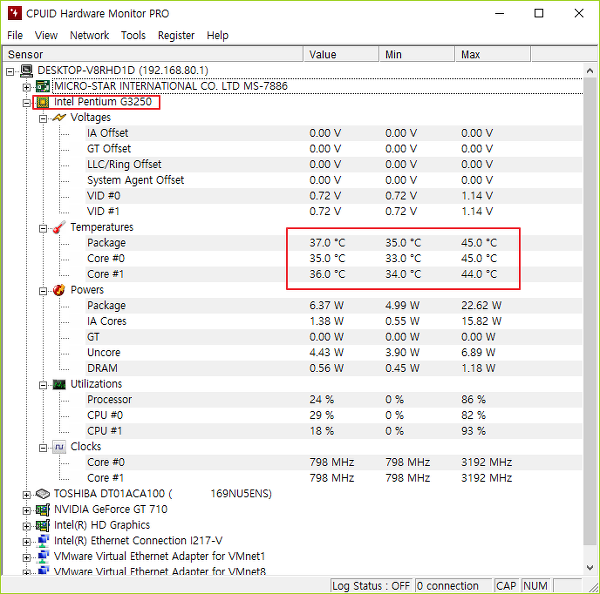Viewport: 600px width, 594px height.
Task: Select the GT Offset voltage row
Action: point(333,149)
